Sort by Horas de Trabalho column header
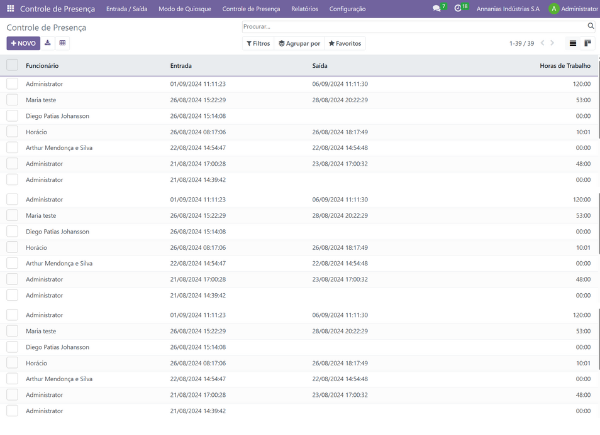Screen dimensions: 600x435 [x=565, y=66]
